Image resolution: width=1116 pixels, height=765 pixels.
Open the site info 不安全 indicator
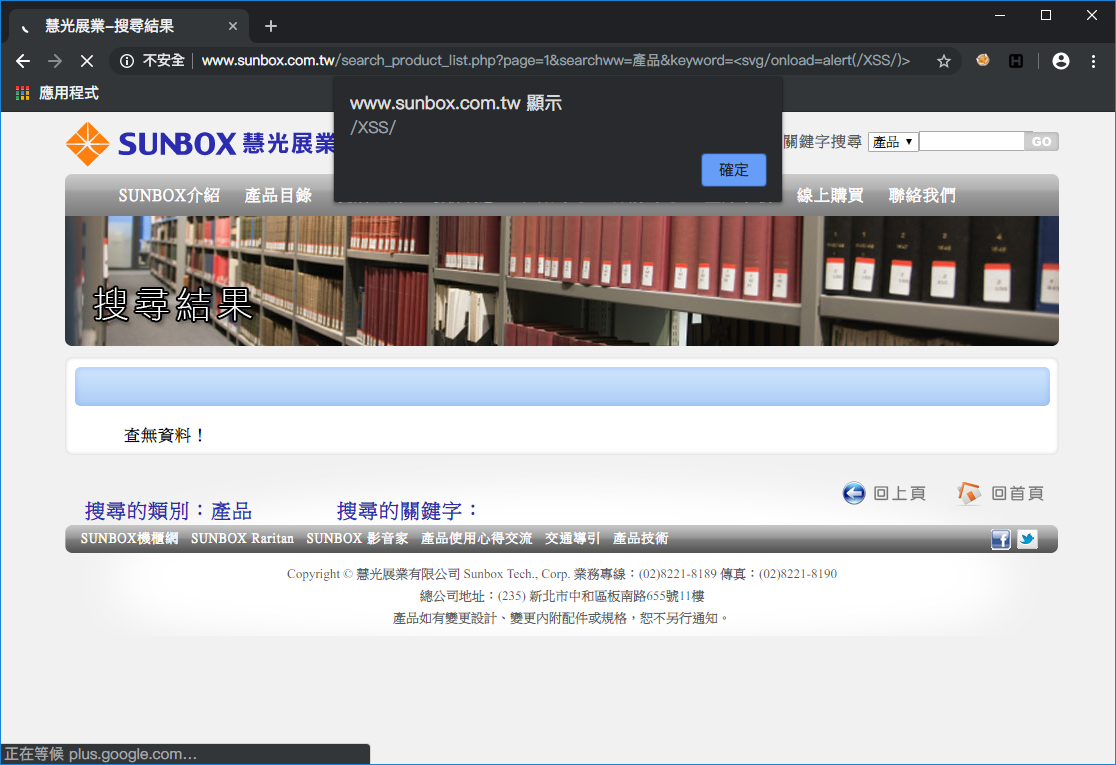[x=152, y=61]
